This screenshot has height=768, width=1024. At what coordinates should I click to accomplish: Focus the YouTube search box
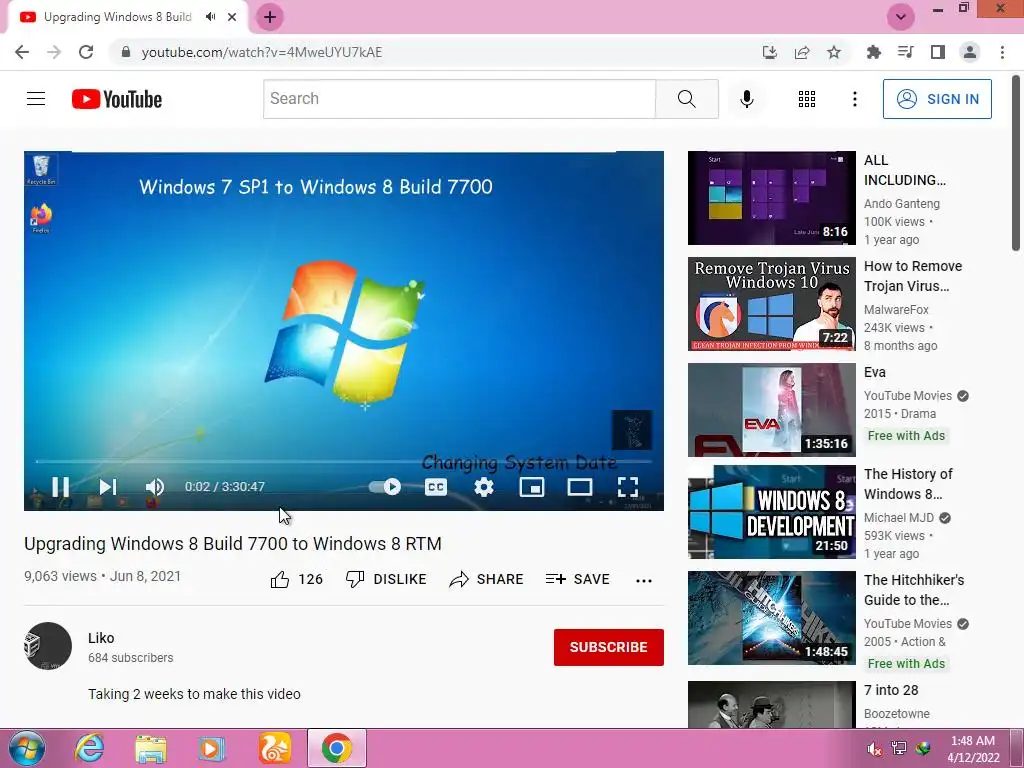tap(459, 99)
